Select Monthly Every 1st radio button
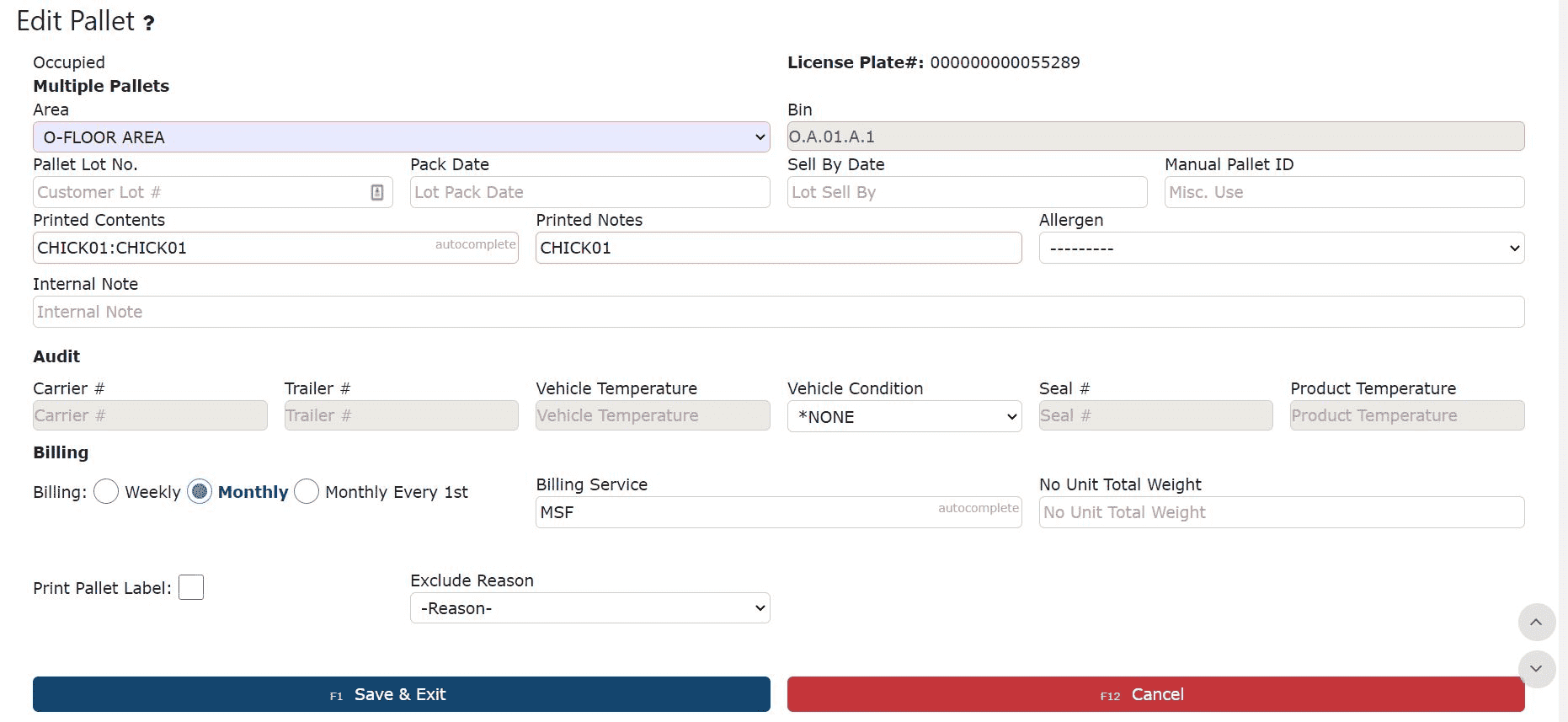This screenshot has height=722, width=1568. point(307,491)
